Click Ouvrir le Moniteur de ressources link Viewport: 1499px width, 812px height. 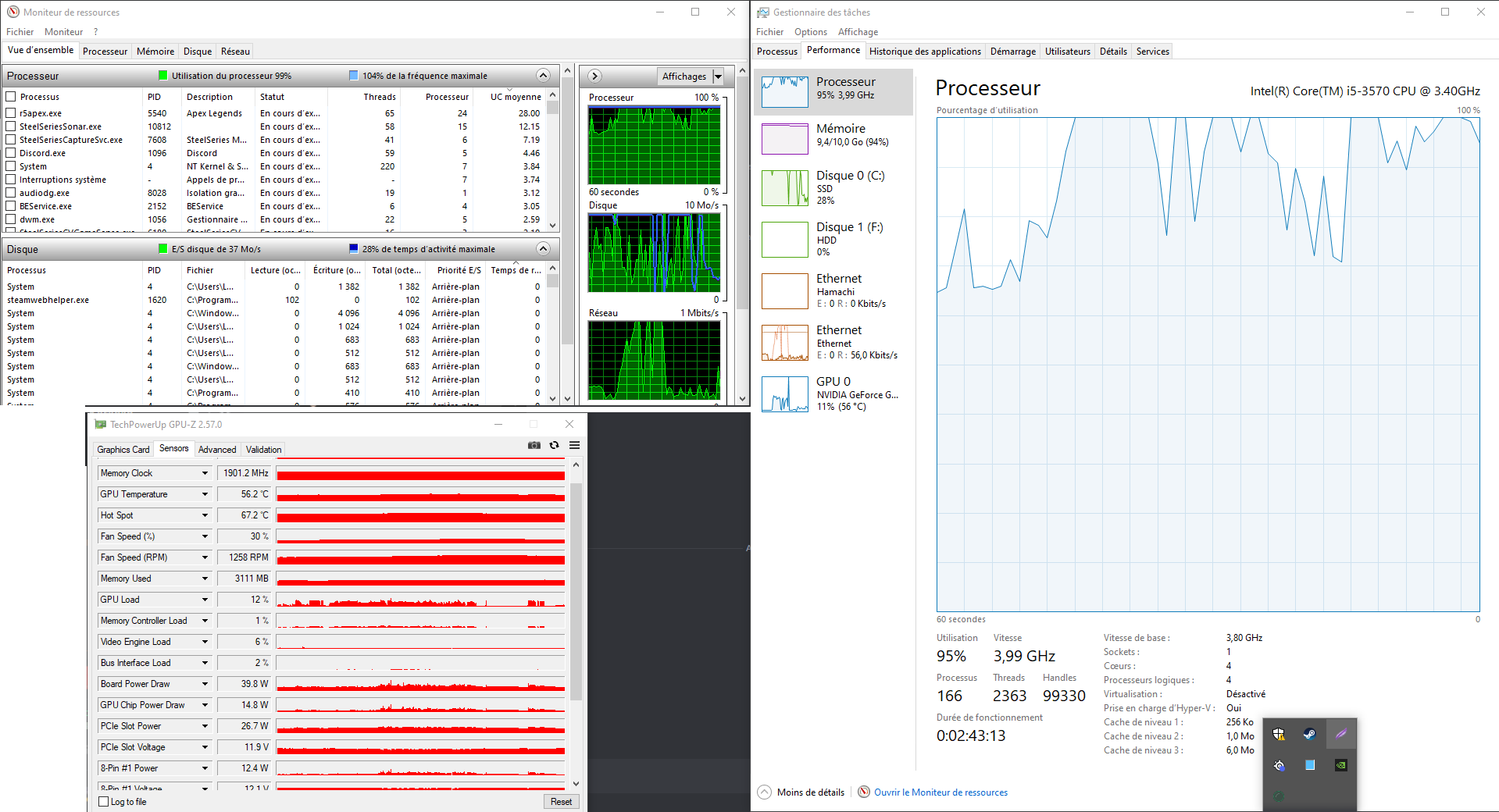pos(940,792)
